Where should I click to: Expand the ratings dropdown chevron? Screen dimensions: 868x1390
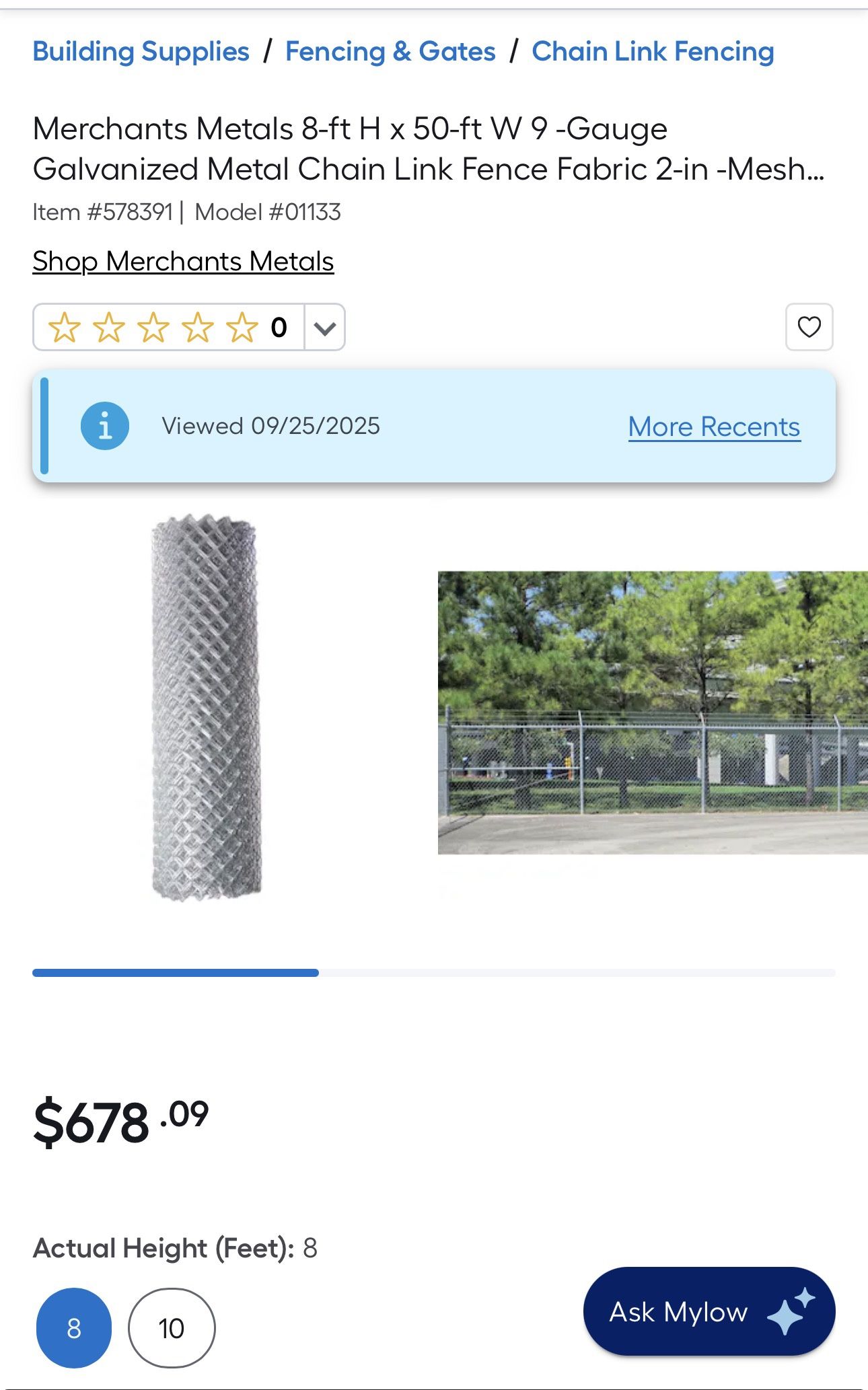pos(325,328)
